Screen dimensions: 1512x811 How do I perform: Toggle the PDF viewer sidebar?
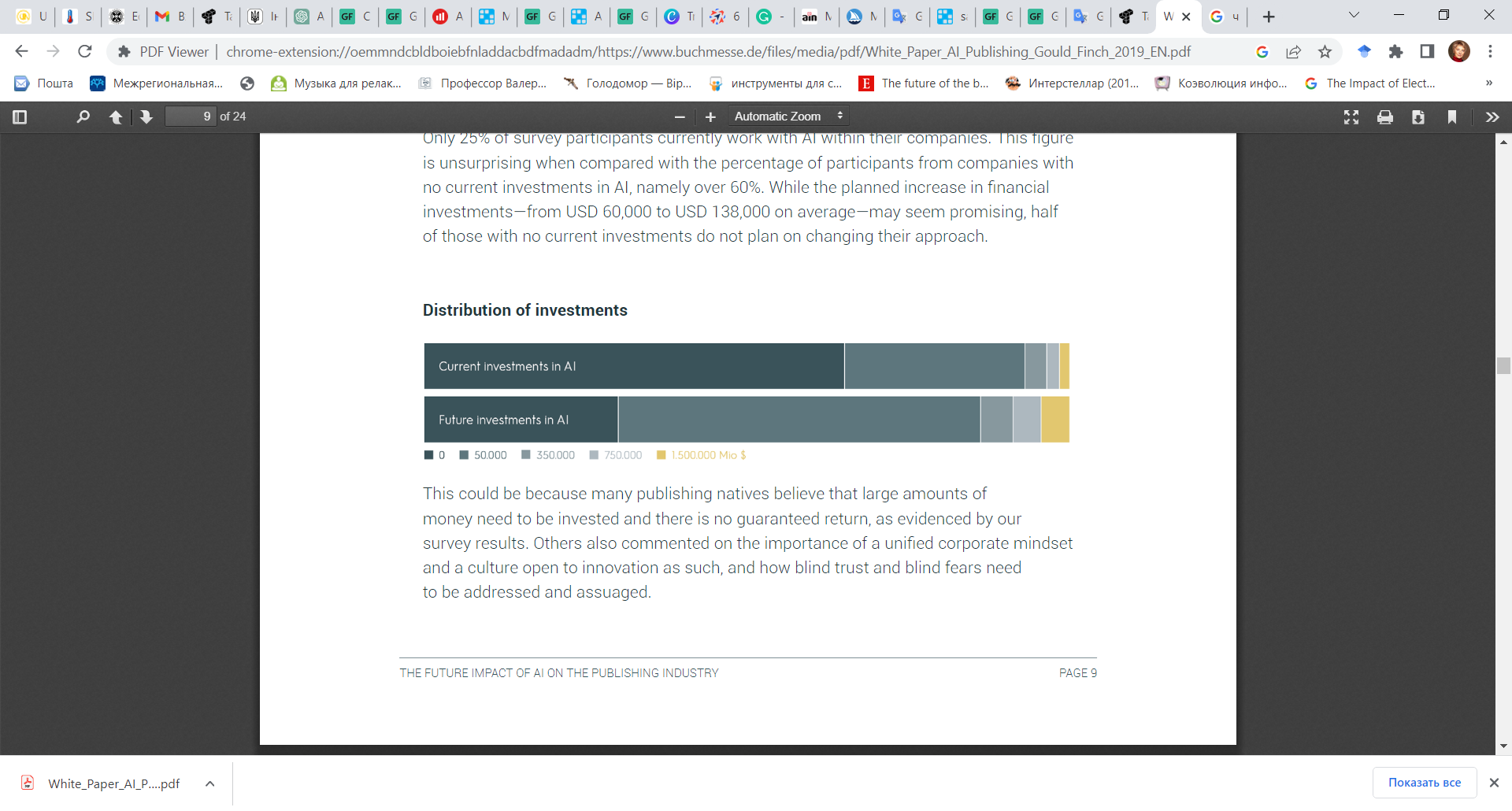(x=20, y=117)
